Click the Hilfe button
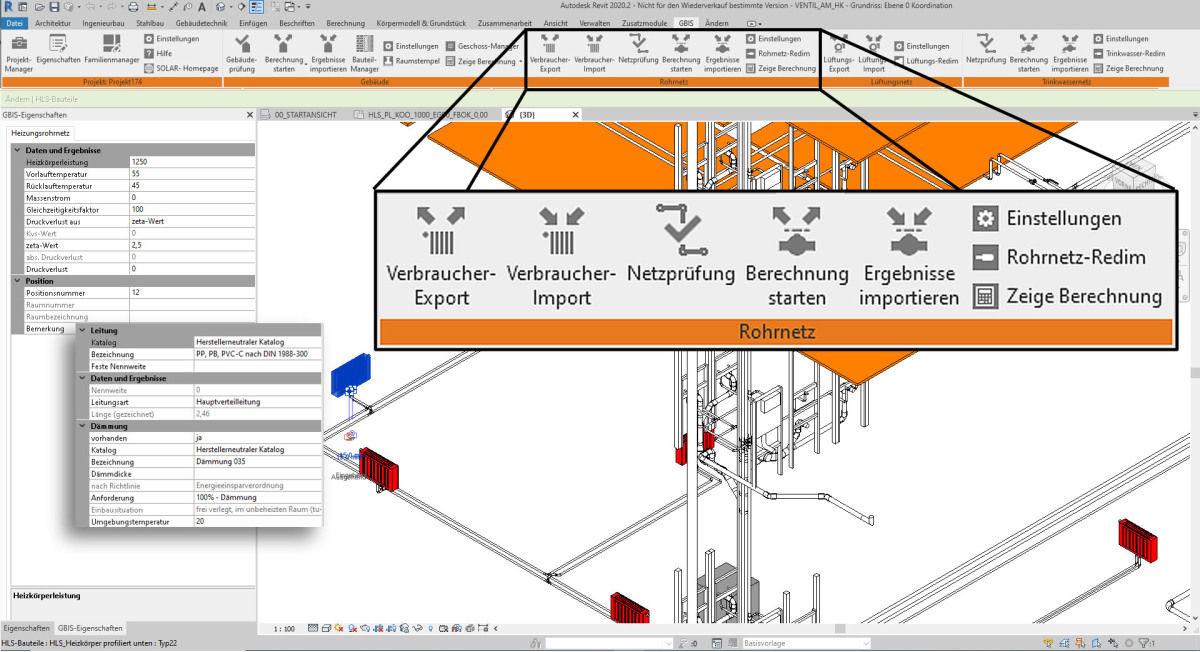The height and width of the screenshot is (652, 1200). [x=158, y=53]
